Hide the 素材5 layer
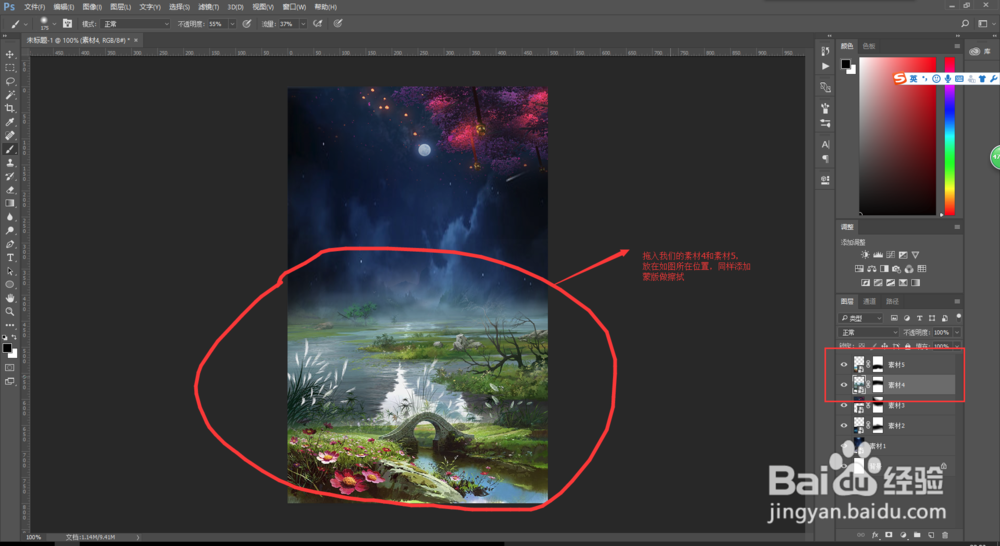Viewport: 1000px width, 546px height. pos(844,365)
